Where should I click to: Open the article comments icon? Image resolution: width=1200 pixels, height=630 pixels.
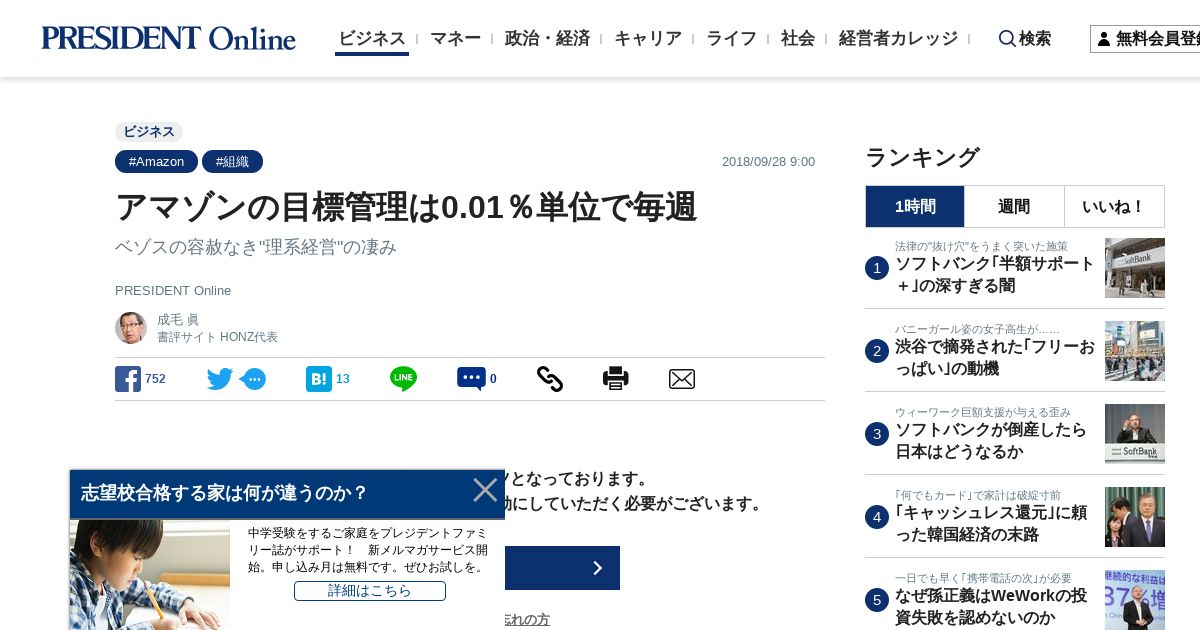[x=471, y=379]
